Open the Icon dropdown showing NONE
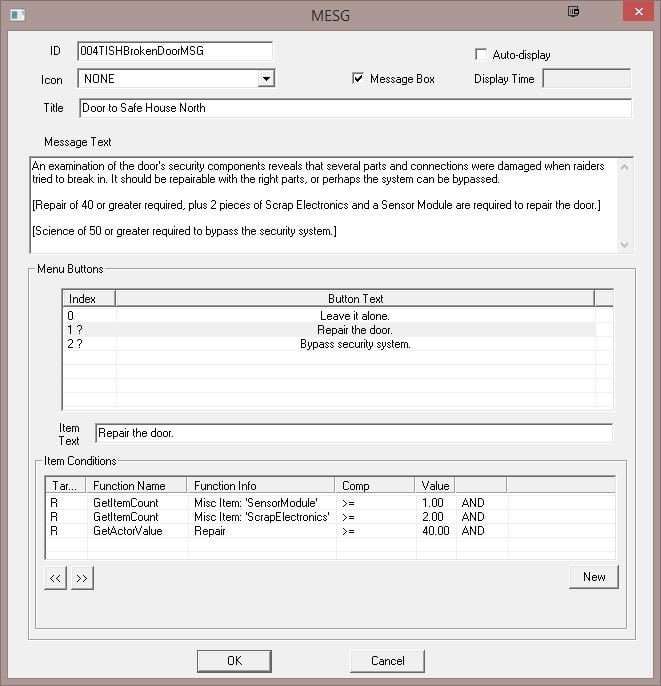This screenshot has height=686, width=661. 266,79
